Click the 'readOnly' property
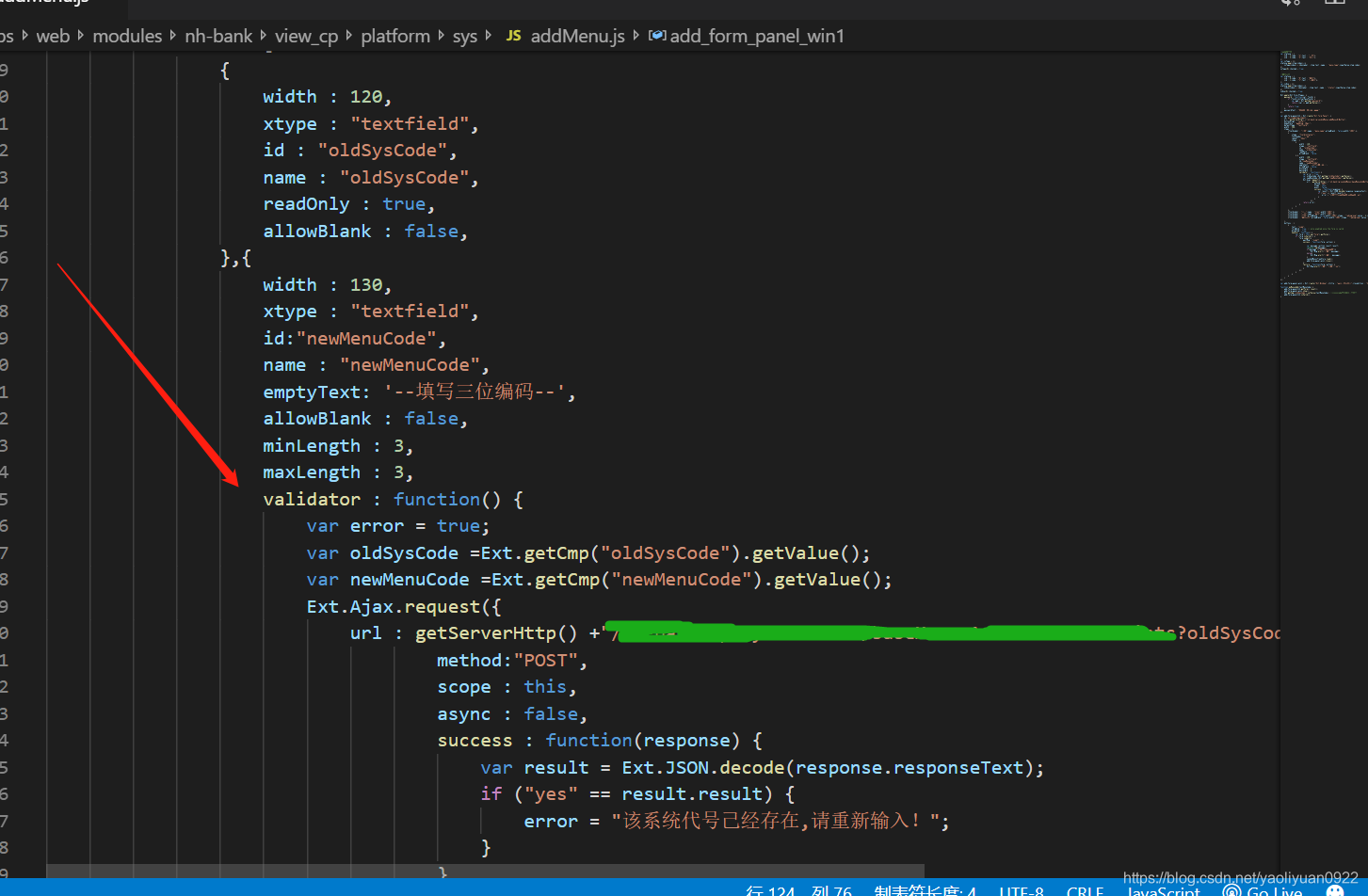Image resolution: width=1368 pixels, height=896 pixels. 306,203
